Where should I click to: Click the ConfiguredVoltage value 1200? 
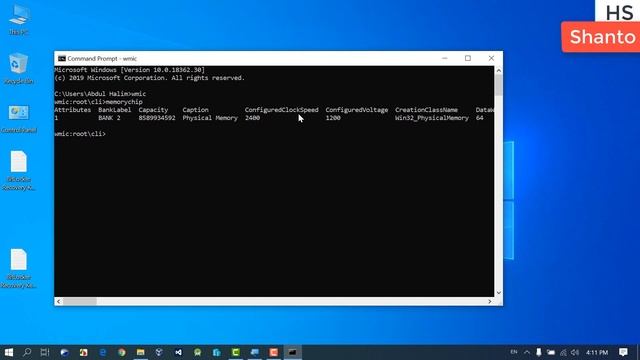point(333,118)
